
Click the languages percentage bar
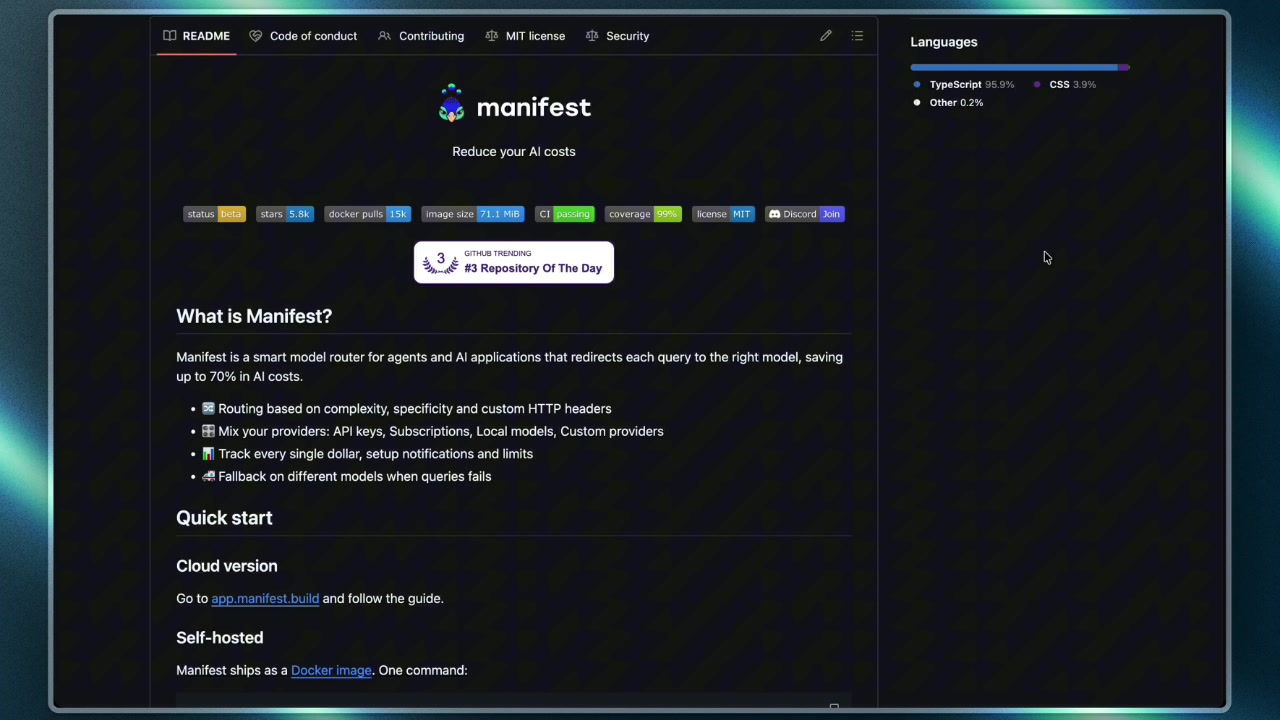[x=1020, y=67]
